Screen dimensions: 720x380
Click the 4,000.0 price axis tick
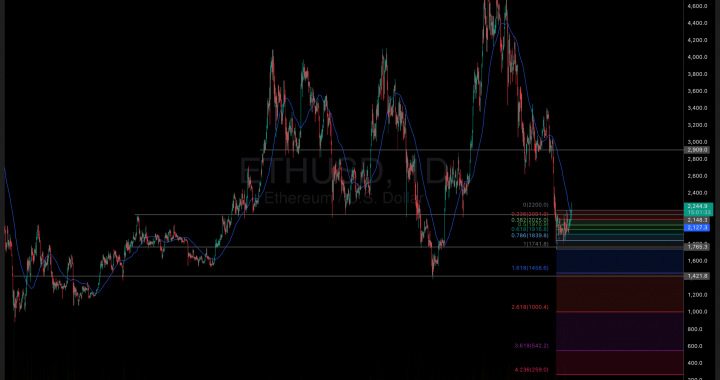(697, 57)
